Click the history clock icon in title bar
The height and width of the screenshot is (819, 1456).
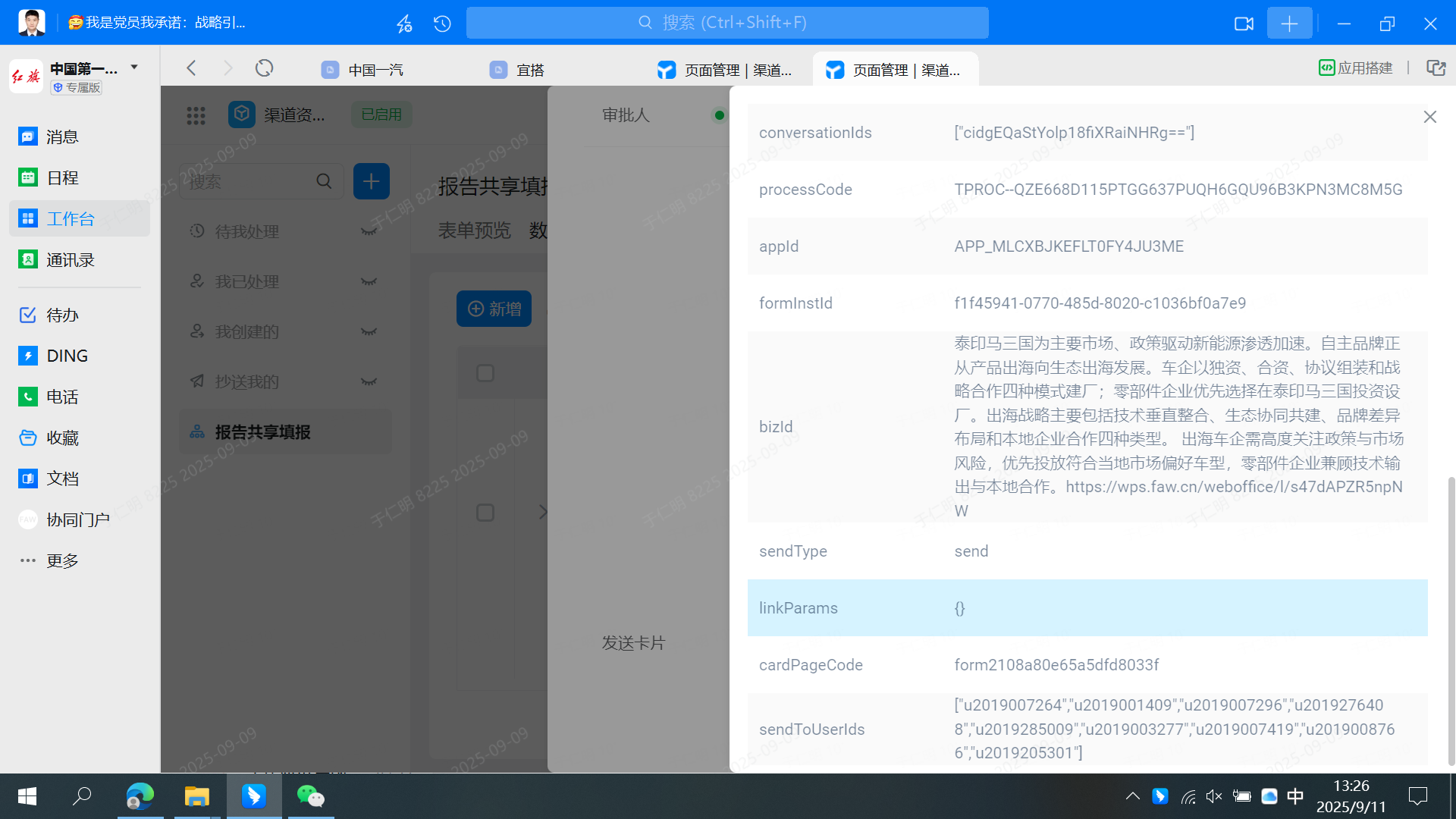(442, 24)
